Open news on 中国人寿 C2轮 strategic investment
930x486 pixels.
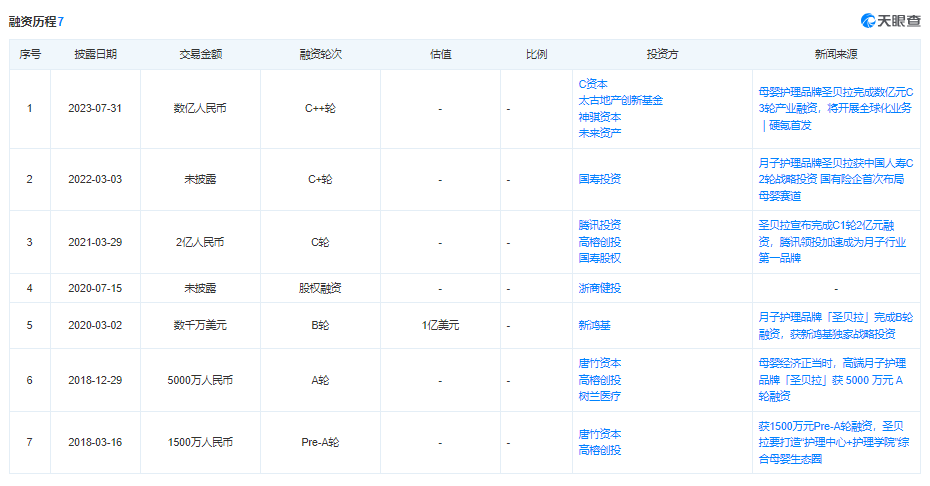[x=835, y=179]
